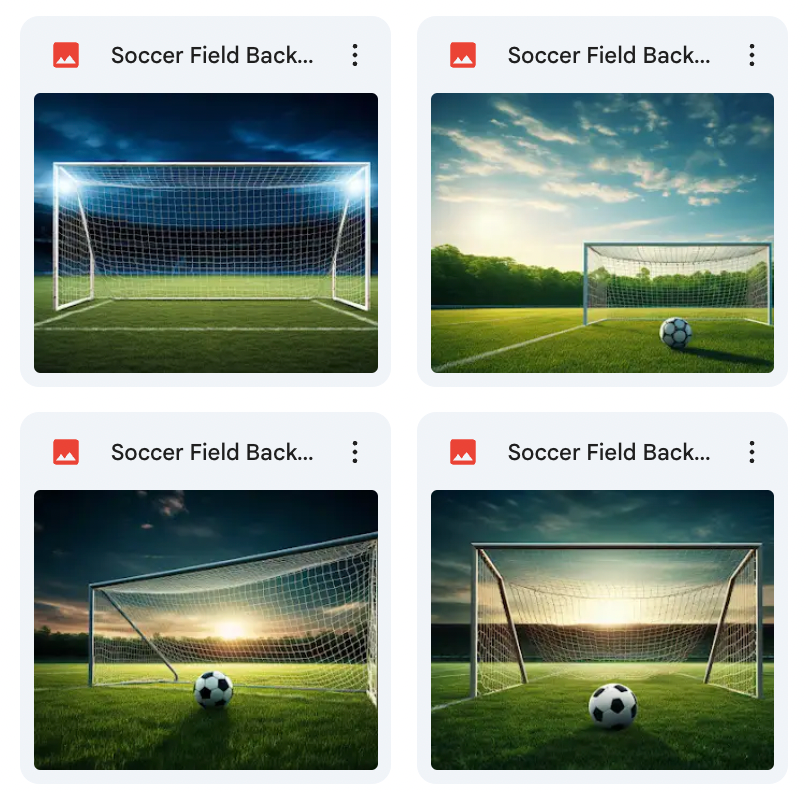Screen dimensions: 806x792
Task: Open the night stadium goal thumbnail with floodlights
Action: click(x=206, y=233)
